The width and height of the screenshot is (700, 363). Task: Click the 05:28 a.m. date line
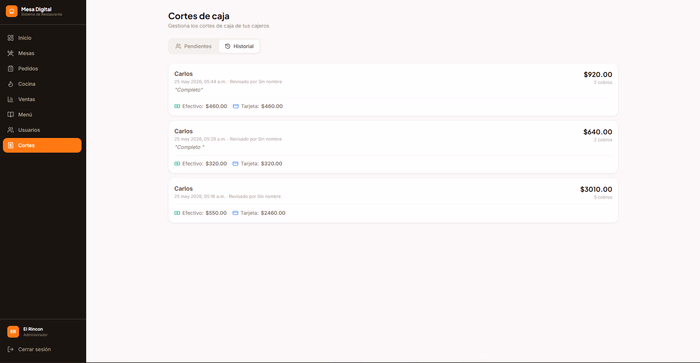(228, 139)
